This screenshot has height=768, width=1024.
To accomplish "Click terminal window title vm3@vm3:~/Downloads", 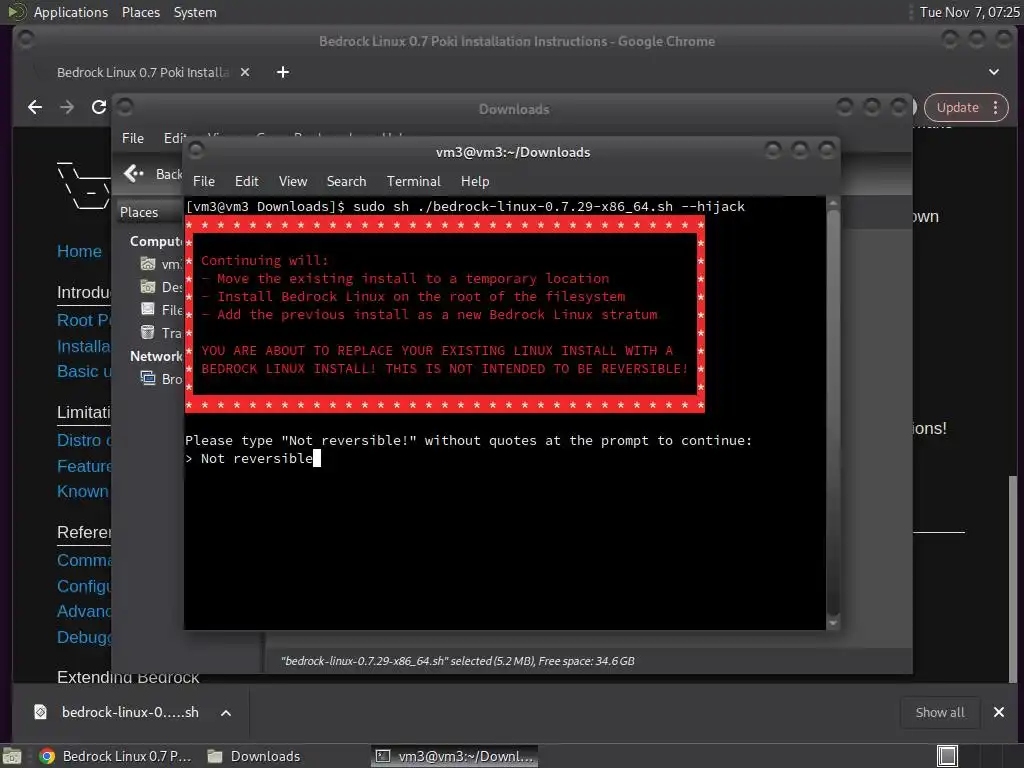I will tap(513, 152).
